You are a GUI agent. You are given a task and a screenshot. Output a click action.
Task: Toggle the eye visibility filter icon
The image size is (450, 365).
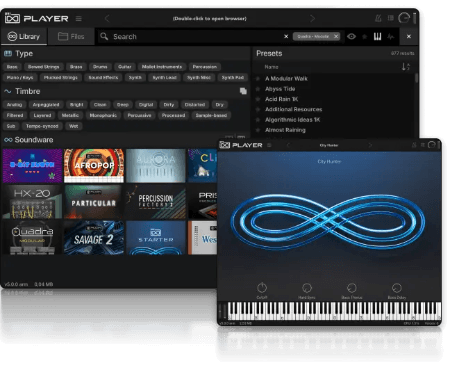point(351,36)
